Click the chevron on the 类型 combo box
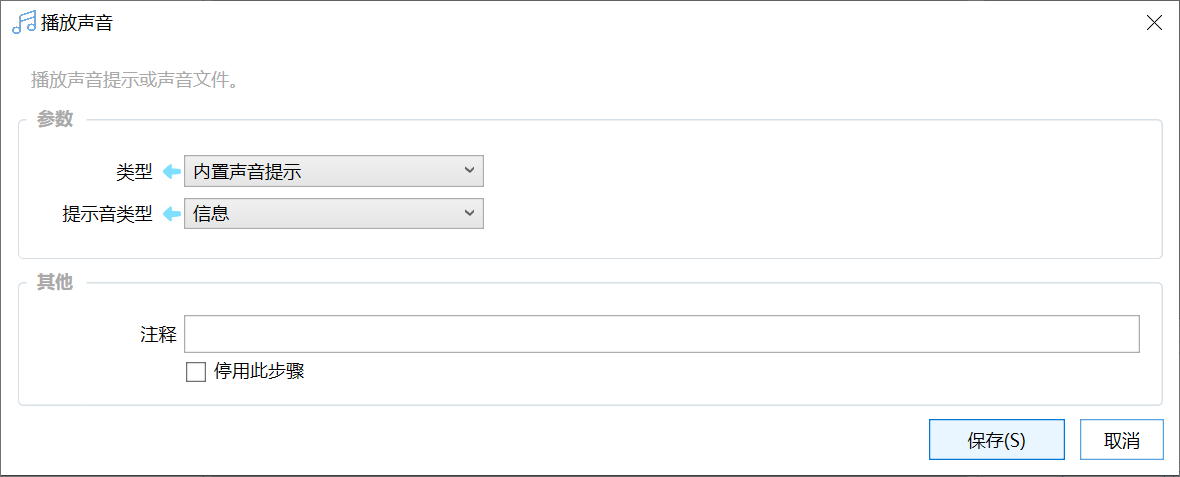 pos(470,171)
